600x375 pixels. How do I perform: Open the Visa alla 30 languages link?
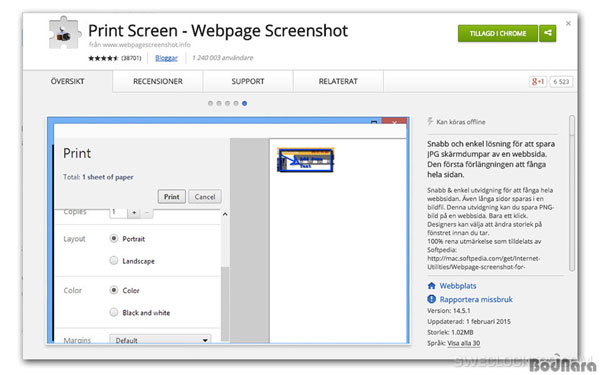click(x=463, y=343)
